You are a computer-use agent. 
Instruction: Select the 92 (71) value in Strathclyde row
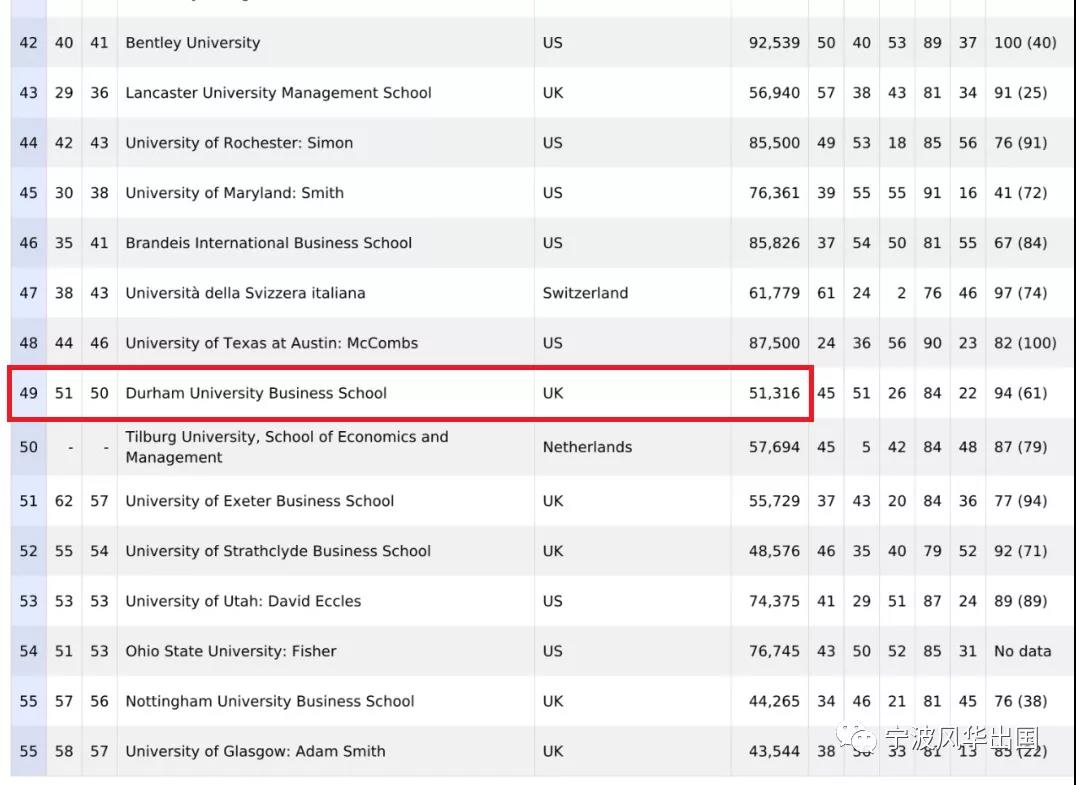click(x=1020, y=551)
